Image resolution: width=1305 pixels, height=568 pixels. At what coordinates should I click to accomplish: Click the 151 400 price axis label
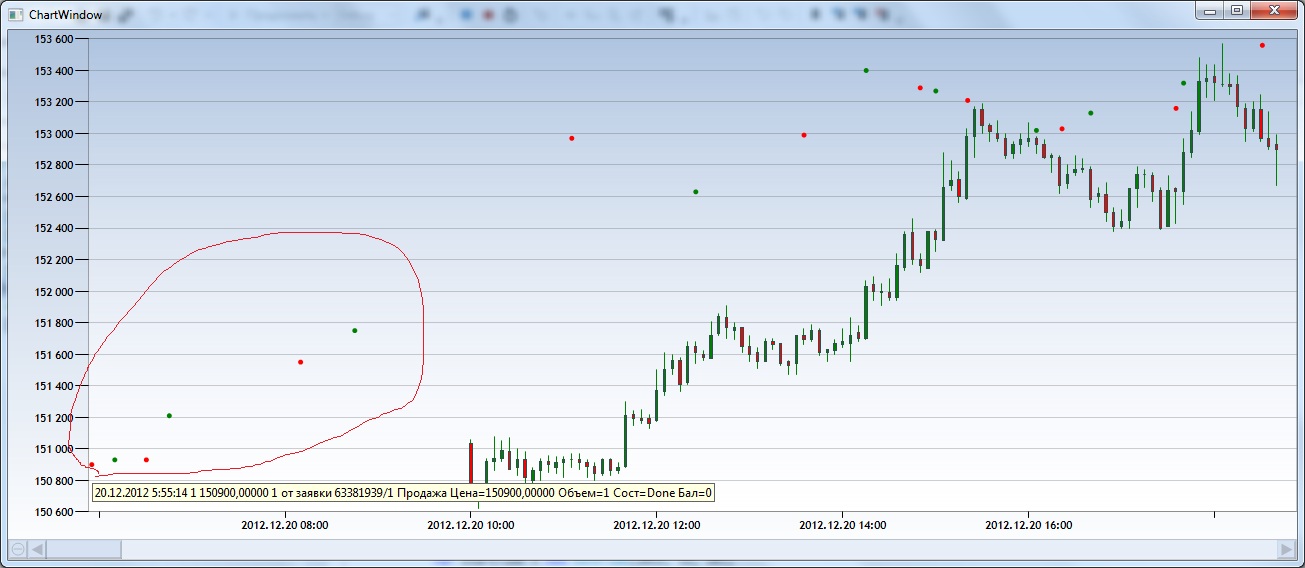[54, 386]
